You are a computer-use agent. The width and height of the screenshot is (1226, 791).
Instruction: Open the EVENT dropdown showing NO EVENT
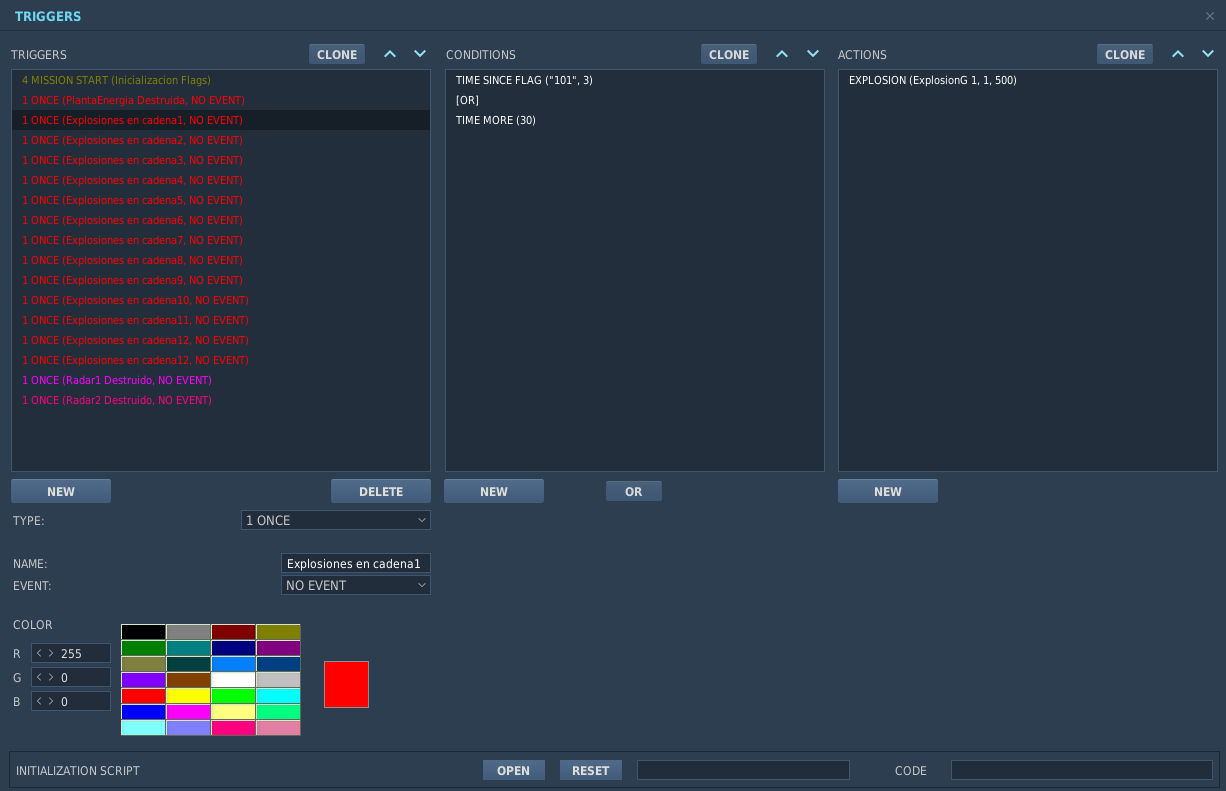point(356,585)
